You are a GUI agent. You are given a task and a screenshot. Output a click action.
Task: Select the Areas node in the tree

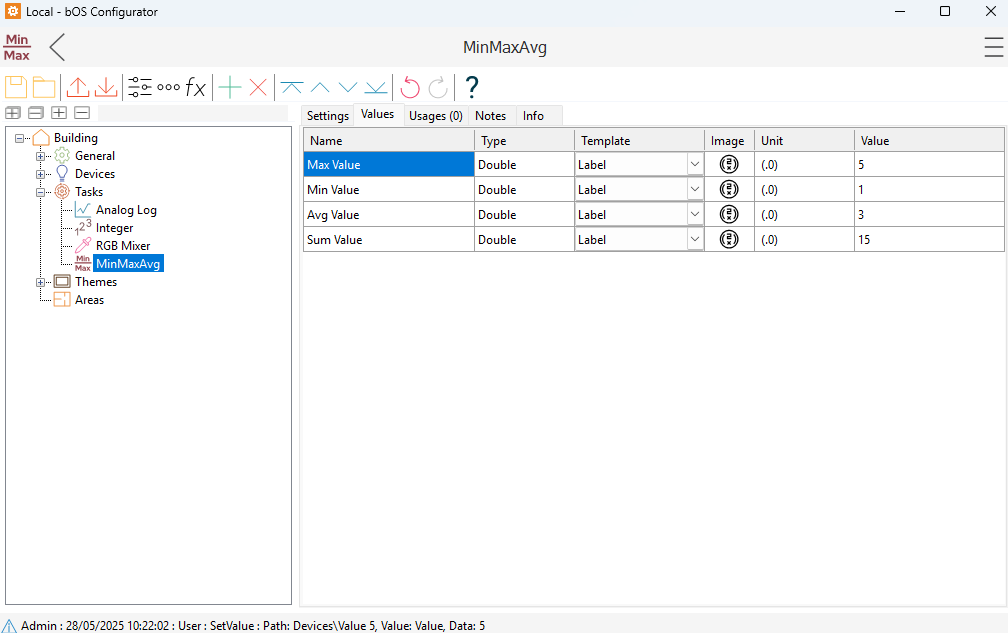89,300
